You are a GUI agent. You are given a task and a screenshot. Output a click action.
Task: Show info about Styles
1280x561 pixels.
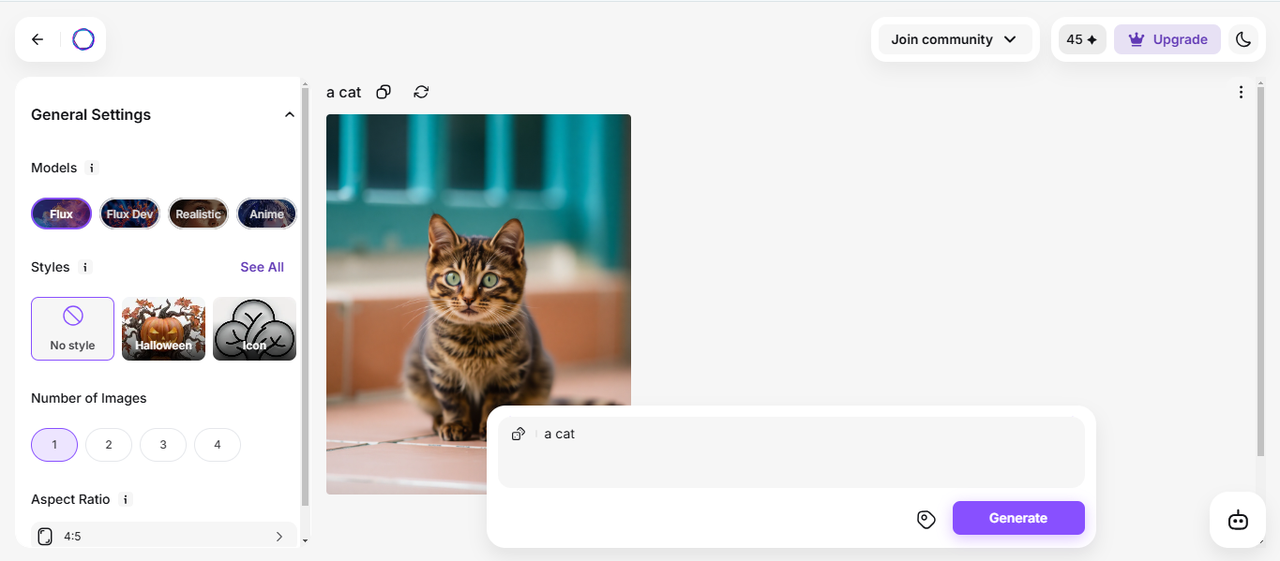point(85,267)
